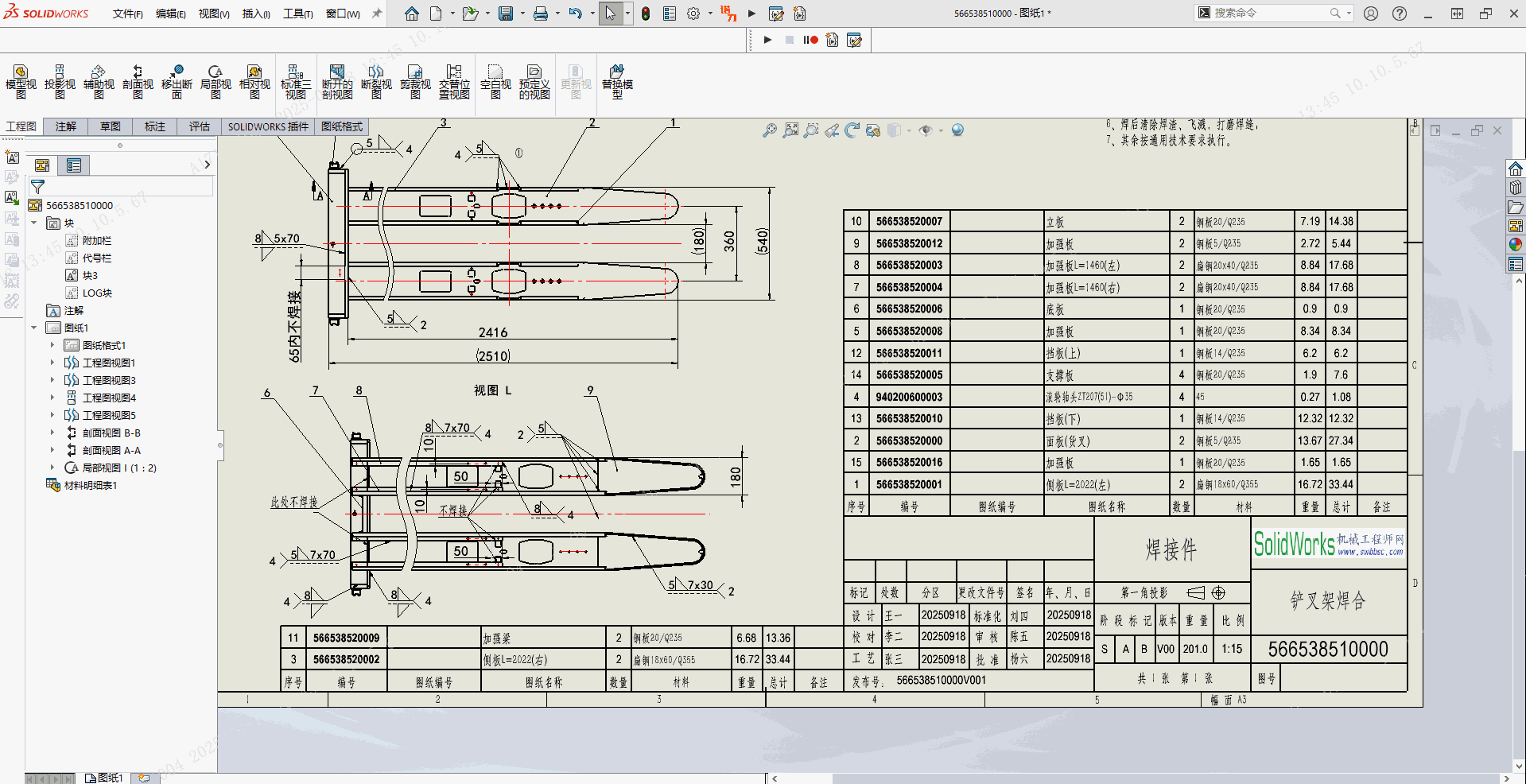Image resolution: width=1526 pixels, height=784 pixels.
Task: Click the add new sheet tab icon
Action: 144,778
